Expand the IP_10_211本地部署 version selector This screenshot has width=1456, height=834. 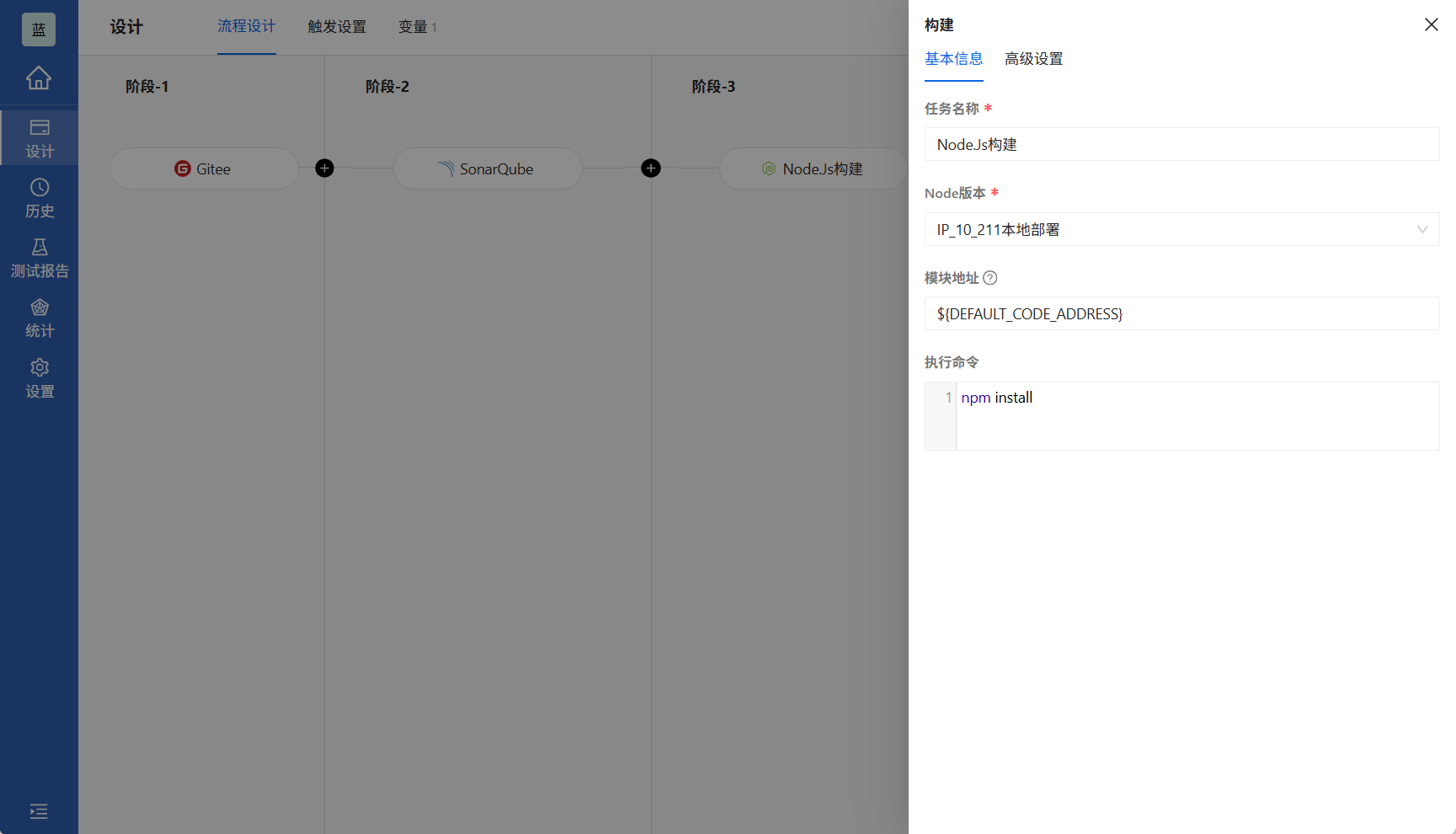tap(1422, 229)
